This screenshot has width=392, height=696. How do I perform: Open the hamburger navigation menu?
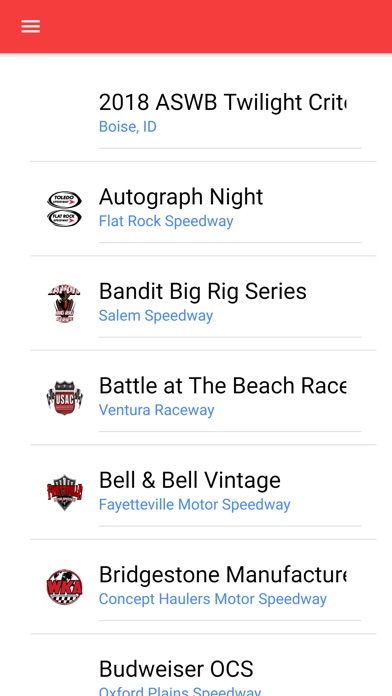pyautogui.click(x=31, y=27)
